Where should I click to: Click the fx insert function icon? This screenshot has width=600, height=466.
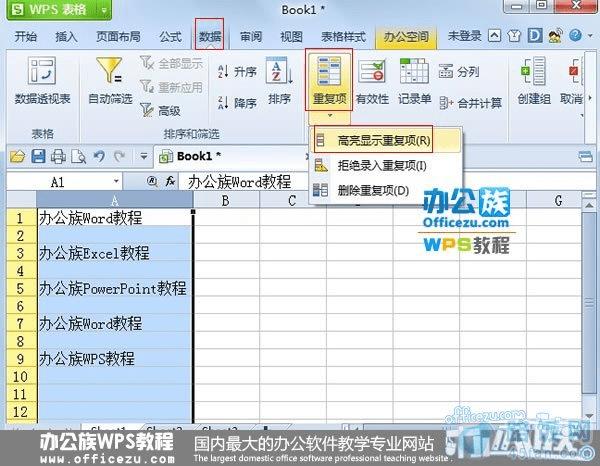(x=170, y=182)
